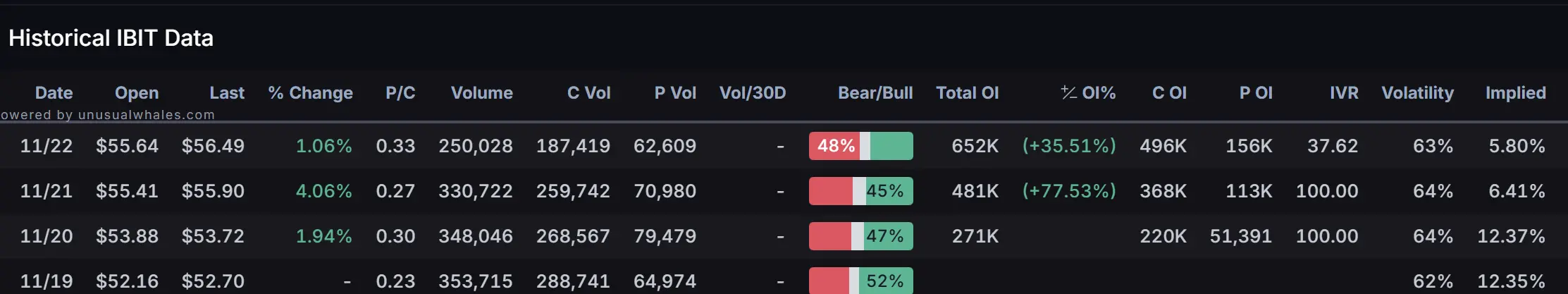This screenshot has height=294, width=1568.
Task: Click the C Vol column header
Action: pyautogui.click(x=588, y=93)
